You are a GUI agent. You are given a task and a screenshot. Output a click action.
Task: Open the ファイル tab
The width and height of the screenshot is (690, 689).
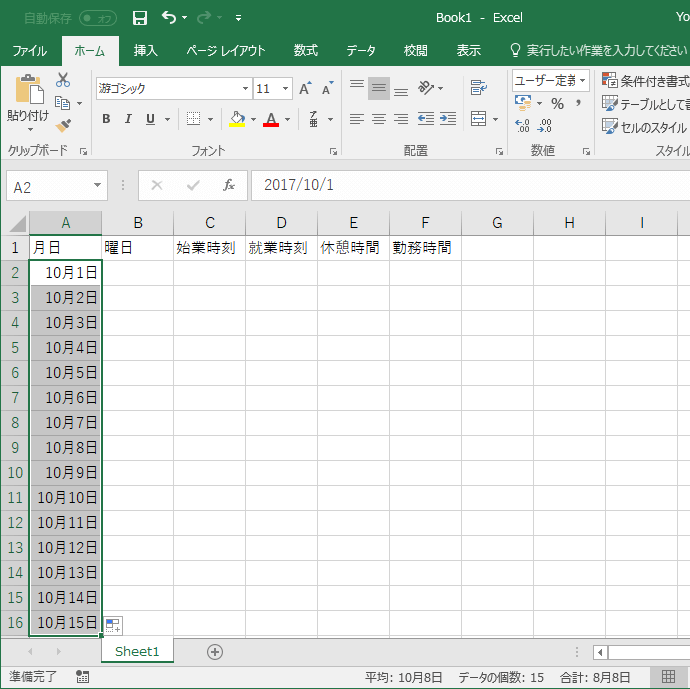click(x=29, y=51)
